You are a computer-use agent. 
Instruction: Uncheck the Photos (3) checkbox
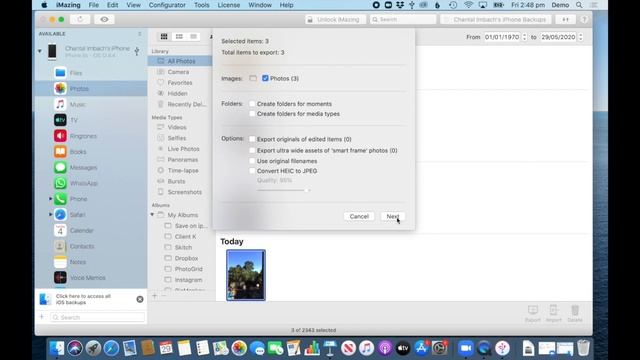pos(265,78)
